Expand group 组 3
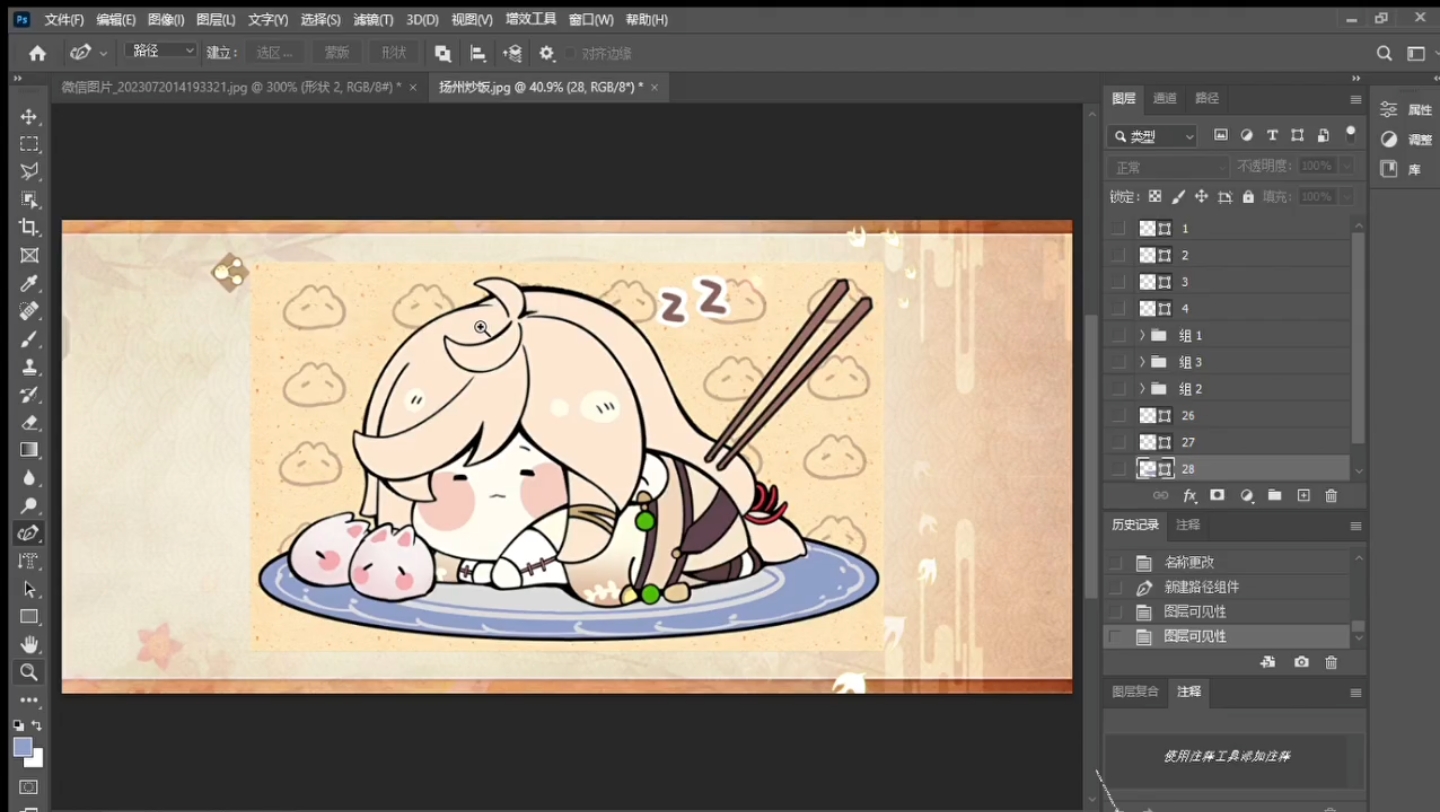This screenshot has height=812, width=1440. (1142, 362)
